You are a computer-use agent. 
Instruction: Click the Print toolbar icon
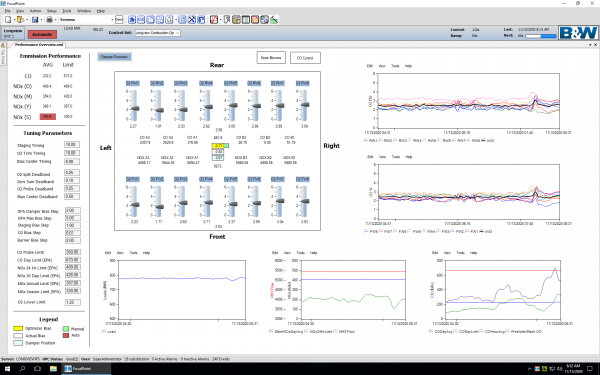coord(49,20)
